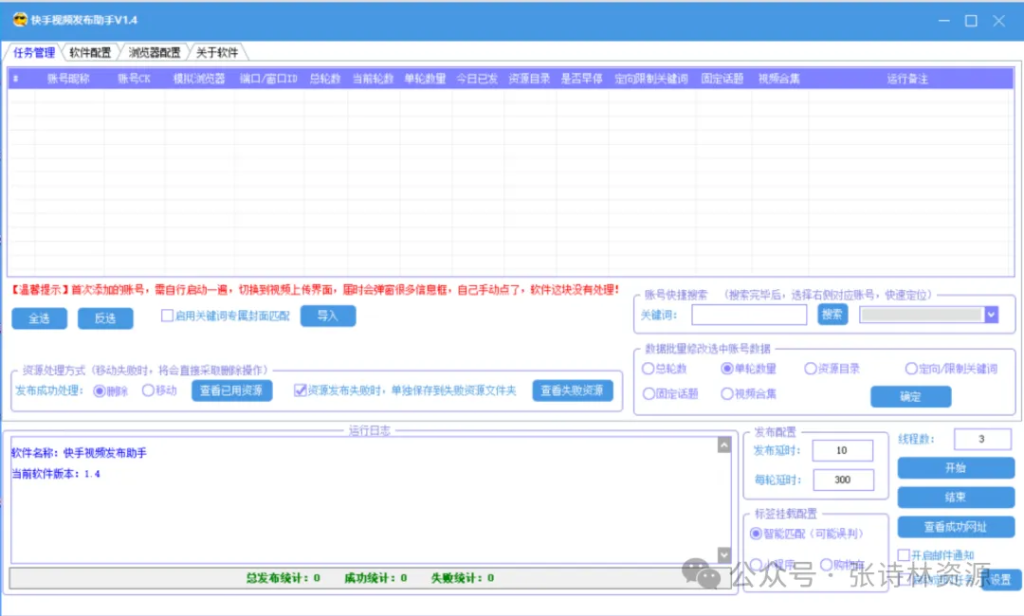Click the 资源目录 column header
This screenshot has height=616, width=1024.
click(x=529, y=79)
